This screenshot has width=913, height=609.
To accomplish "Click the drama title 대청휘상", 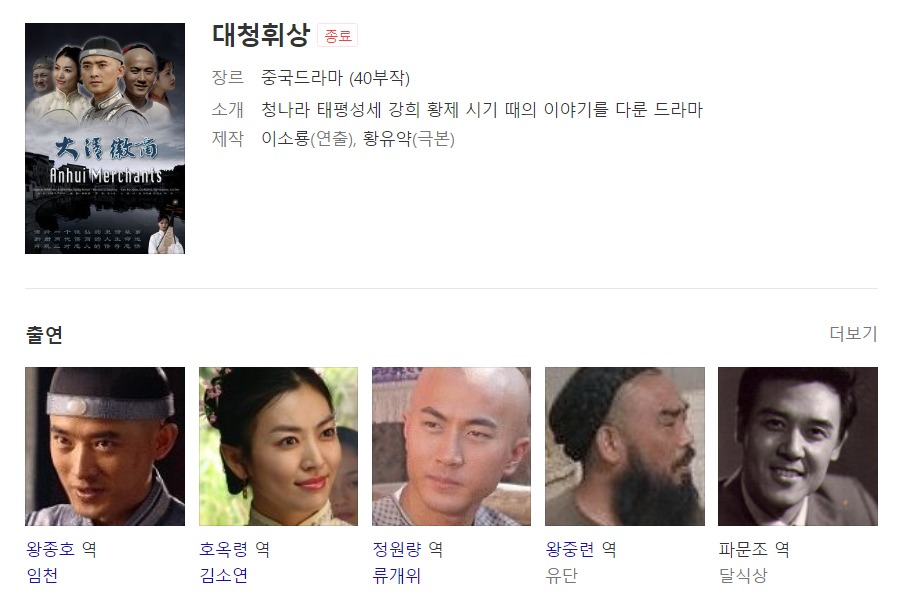I will click(261, 35).
